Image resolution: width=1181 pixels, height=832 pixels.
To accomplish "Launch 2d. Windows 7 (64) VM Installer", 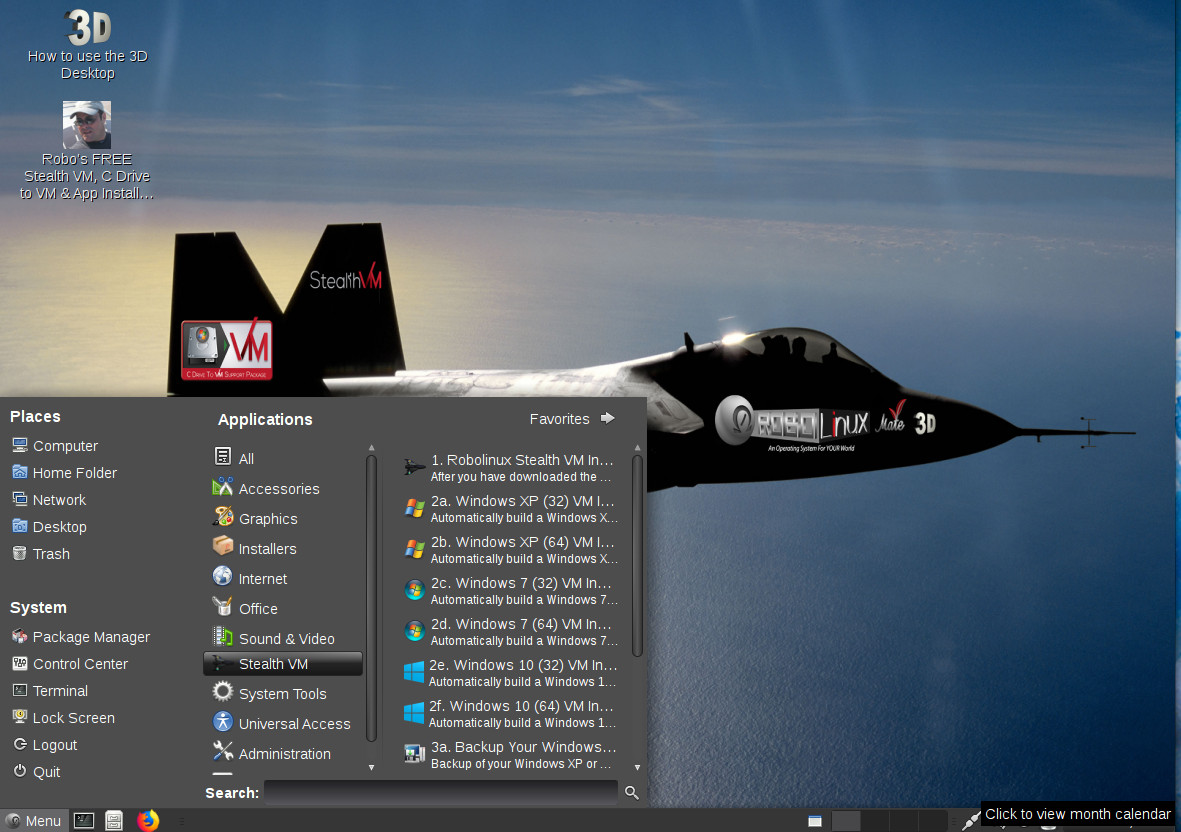I will [x=511, y=632].
